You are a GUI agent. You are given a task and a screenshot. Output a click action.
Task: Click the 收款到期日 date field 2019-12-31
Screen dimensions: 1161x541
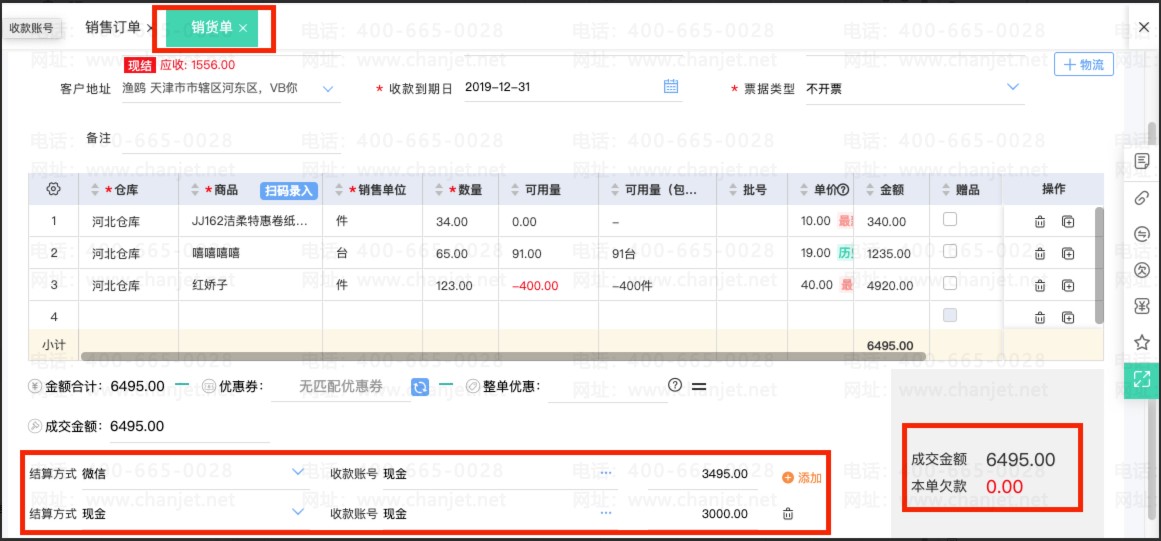click(573, 87)
